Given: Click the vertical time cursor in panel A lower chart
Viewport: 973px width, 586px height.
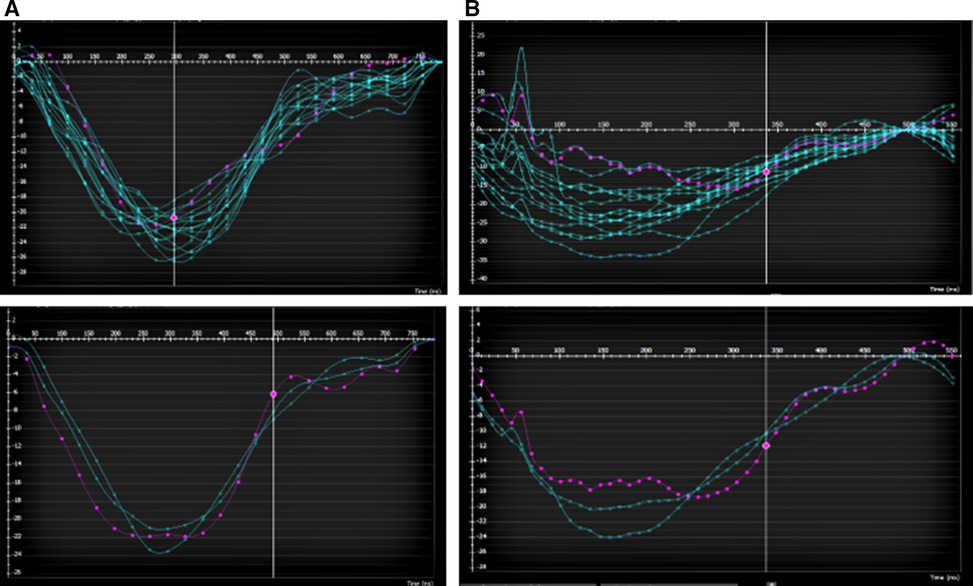Looking at the screenshot, I should [273, 444].
